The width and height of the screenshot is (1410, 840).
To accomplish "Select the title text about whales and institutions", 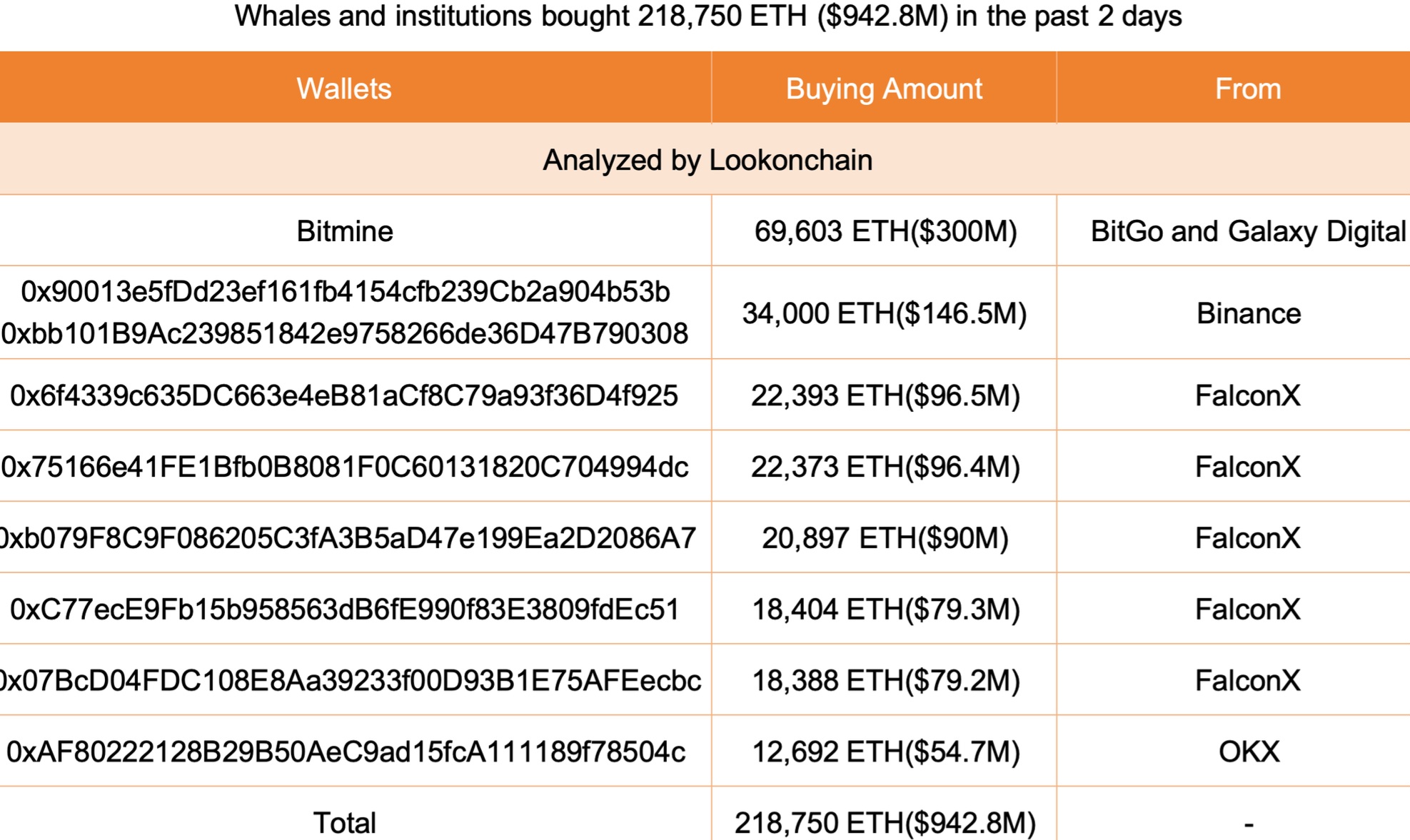I will pyautogui.click(x=707, y=16).
